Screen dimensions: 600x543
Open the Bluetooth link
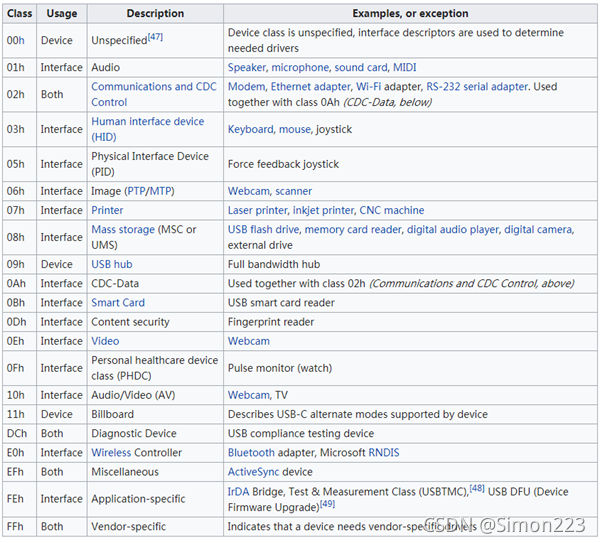pyautogui.click(x=252, y=452)
